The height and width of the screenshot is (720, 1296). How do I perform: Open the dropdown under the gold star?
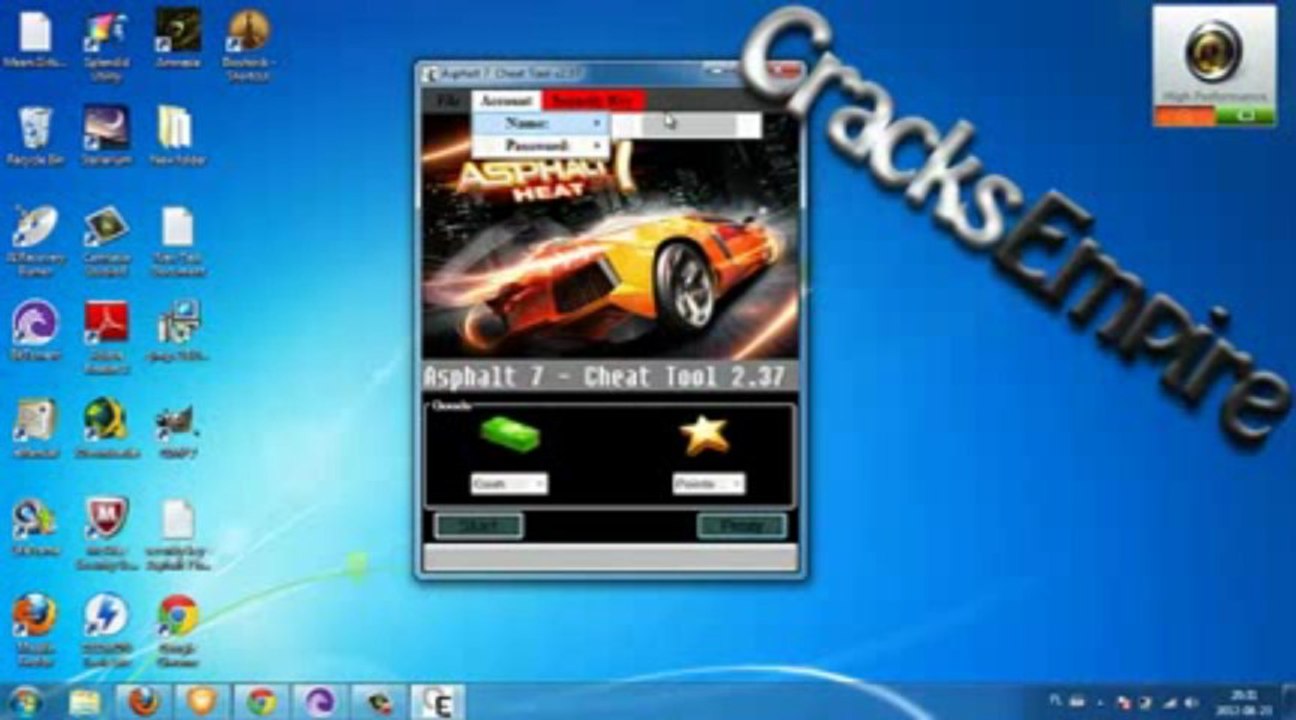(709, 484)
